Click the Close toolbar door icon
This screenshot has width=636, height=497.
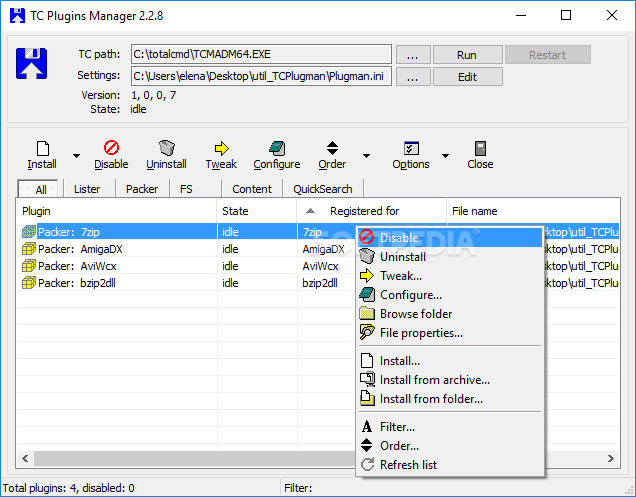480,148
